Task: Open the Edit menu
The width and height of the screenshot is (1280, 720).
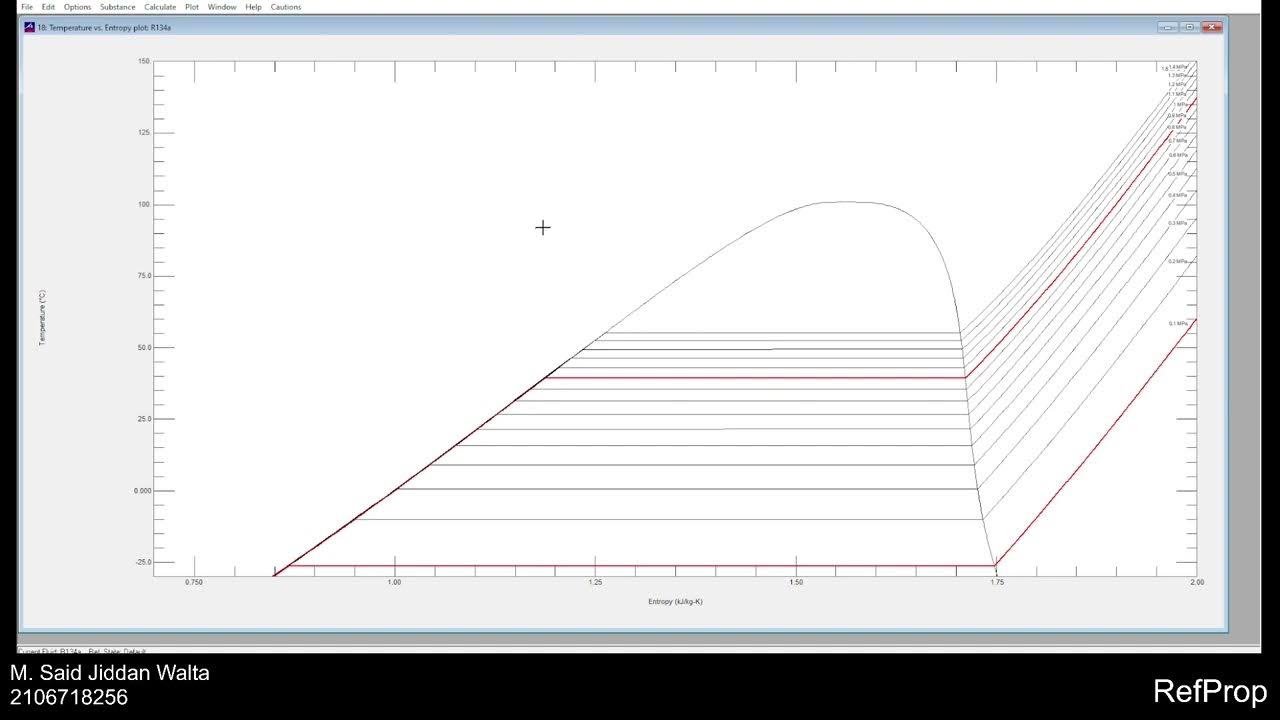Action: (48, 7)
